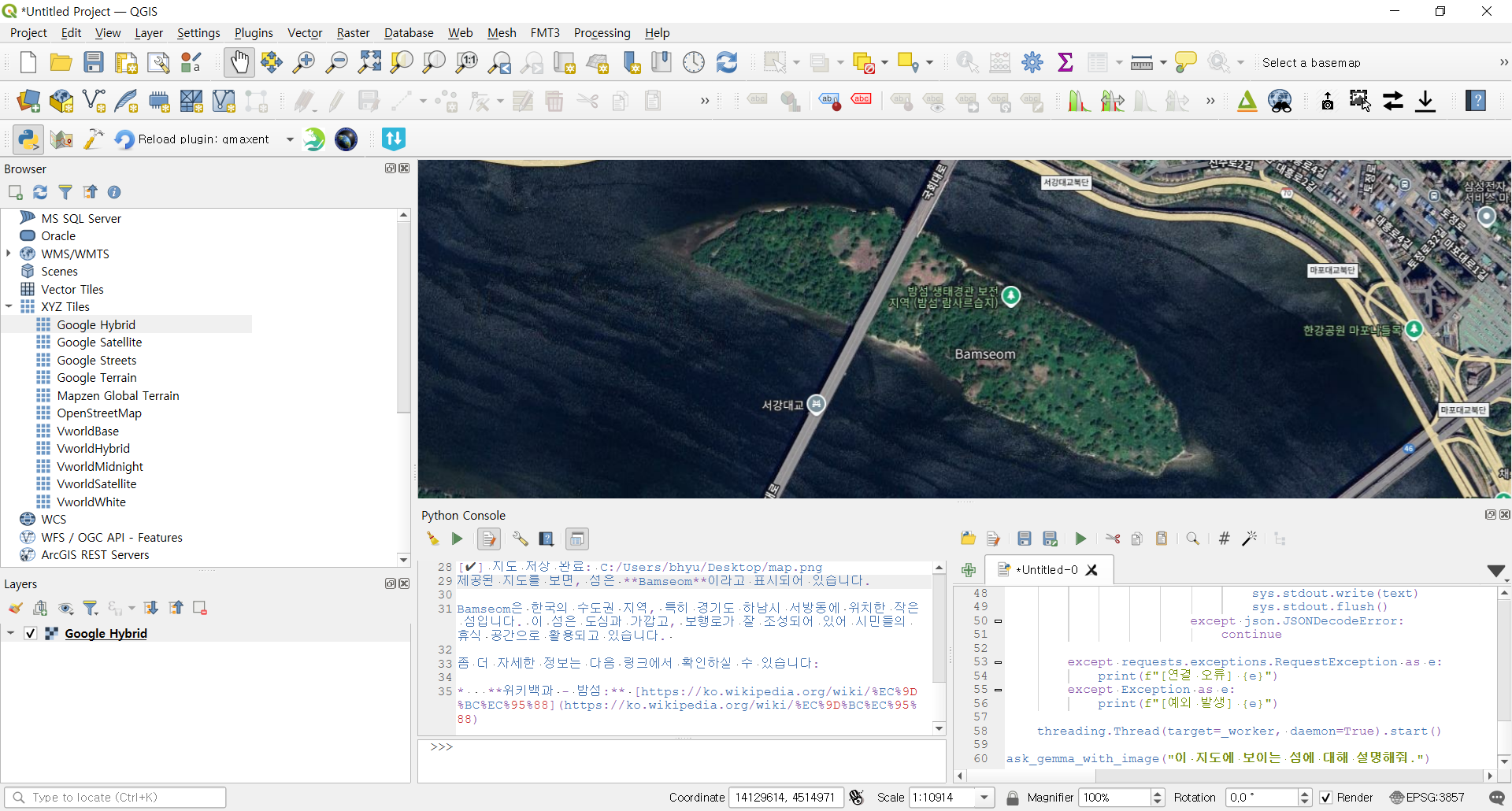Expand the WMS/WMTS tree node
The width and height of the screenshot is (1512, 811).
(9, 254)
